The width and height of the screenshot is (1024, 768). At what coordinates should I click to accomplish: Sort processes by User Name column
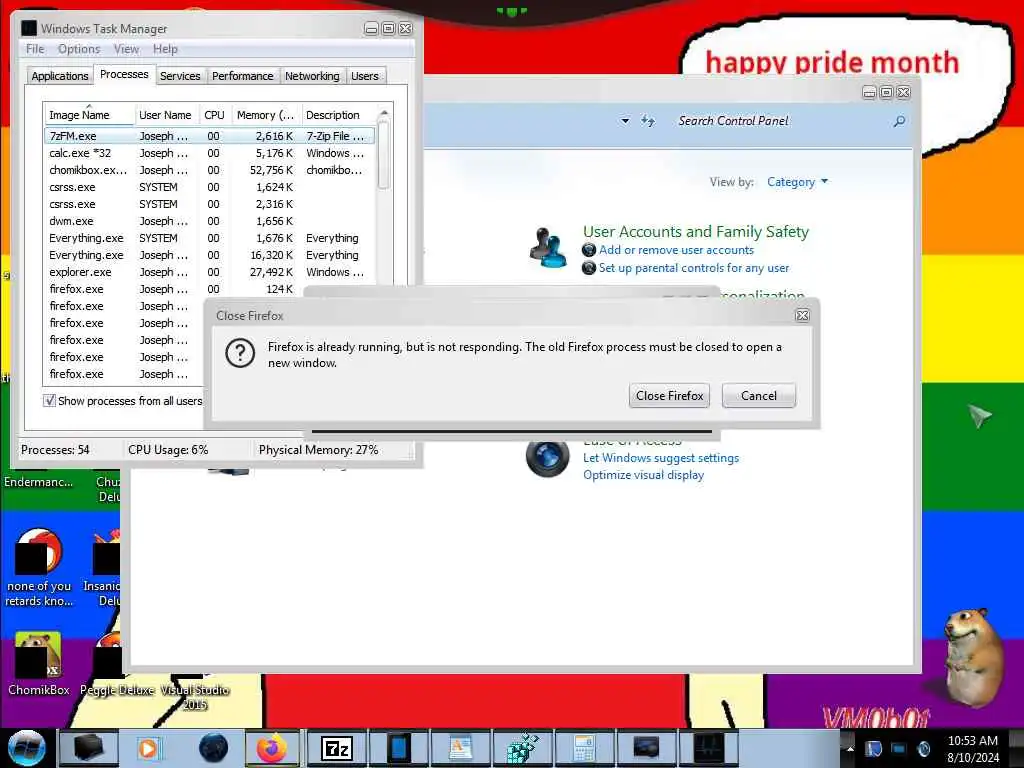point(165,115)
